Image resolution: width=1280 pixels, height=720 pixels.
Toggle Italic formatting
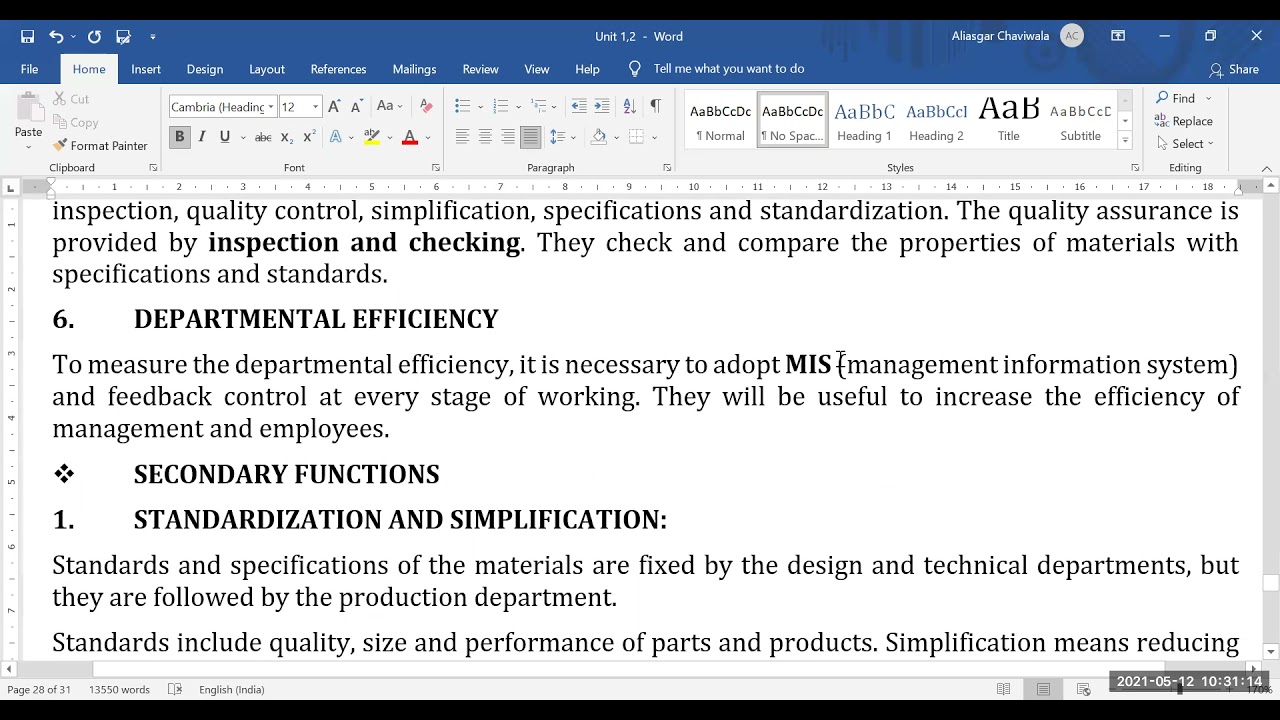click(x=202, y=137)
